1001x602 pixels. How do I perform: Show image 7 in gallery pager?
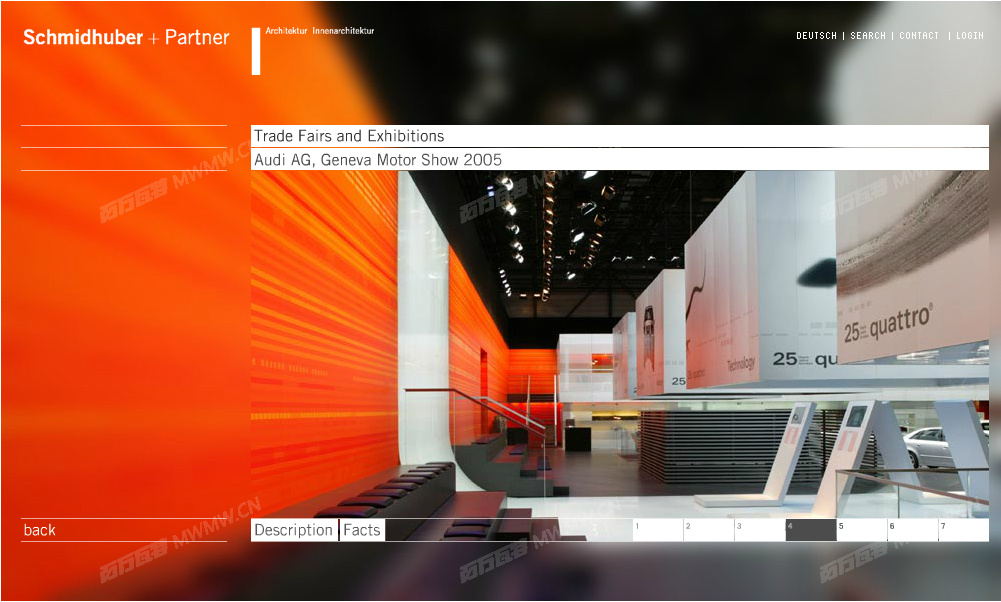(x=963, y=530)
